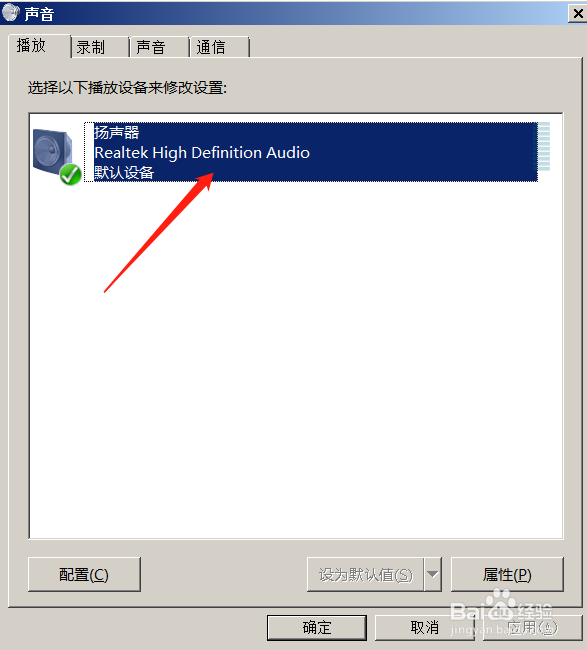The height and width of the screenshot is (650, 587).
Task: Click the 配置(C) button
Action: [x=84, y=575]
